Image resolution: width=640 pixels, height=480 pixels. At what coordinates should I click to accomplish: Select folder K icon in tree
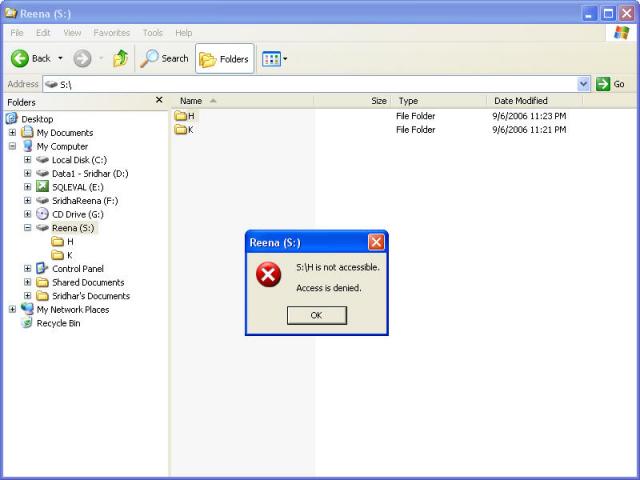(x=58, y=255)
